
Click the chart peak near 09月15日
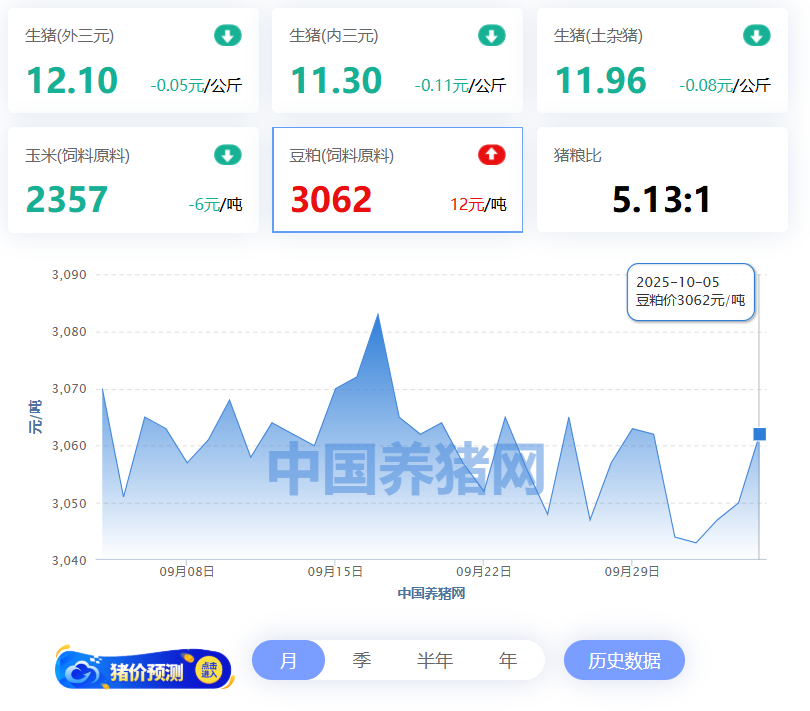click(x=377, y=315)
